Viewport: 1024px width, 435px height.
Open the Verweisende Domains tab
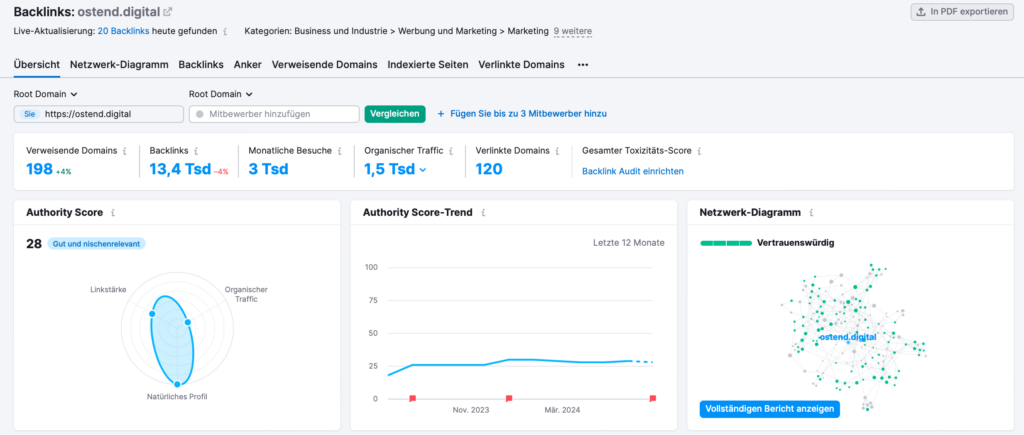[324, 65]
